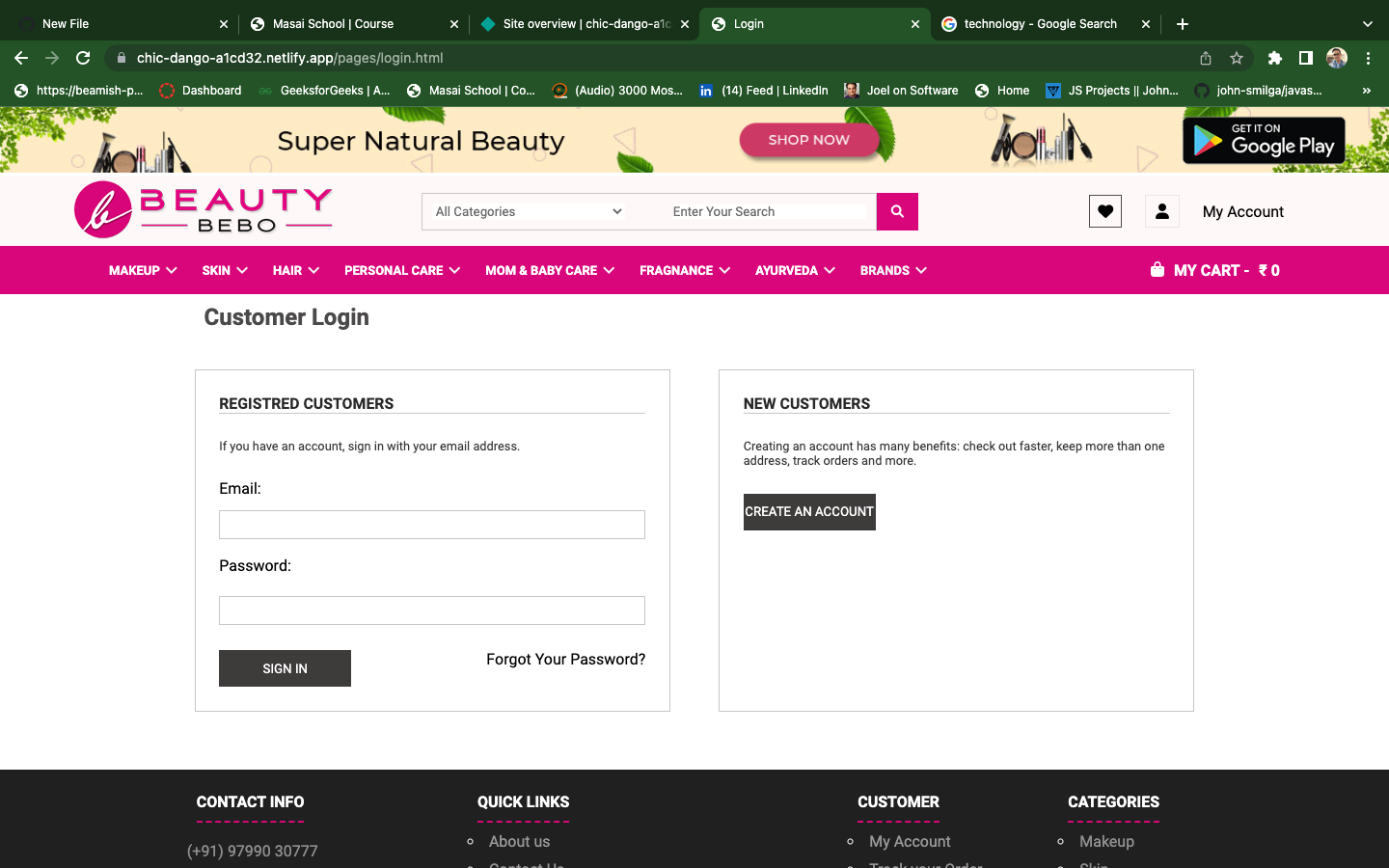Click the Email input field

tap(431, 525)
